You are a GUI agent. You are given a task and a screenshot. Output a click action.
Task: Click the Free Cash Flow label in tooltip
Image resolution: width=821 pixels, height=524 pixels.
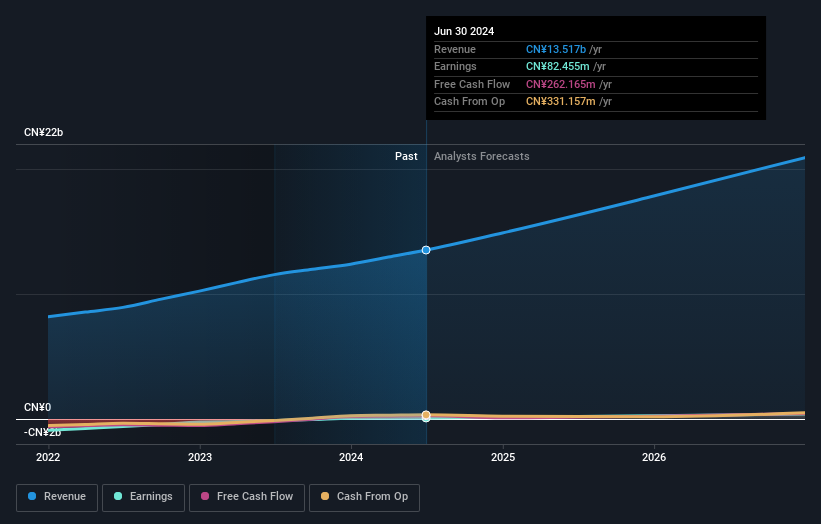pyautogui.click(x=472, y=84)
